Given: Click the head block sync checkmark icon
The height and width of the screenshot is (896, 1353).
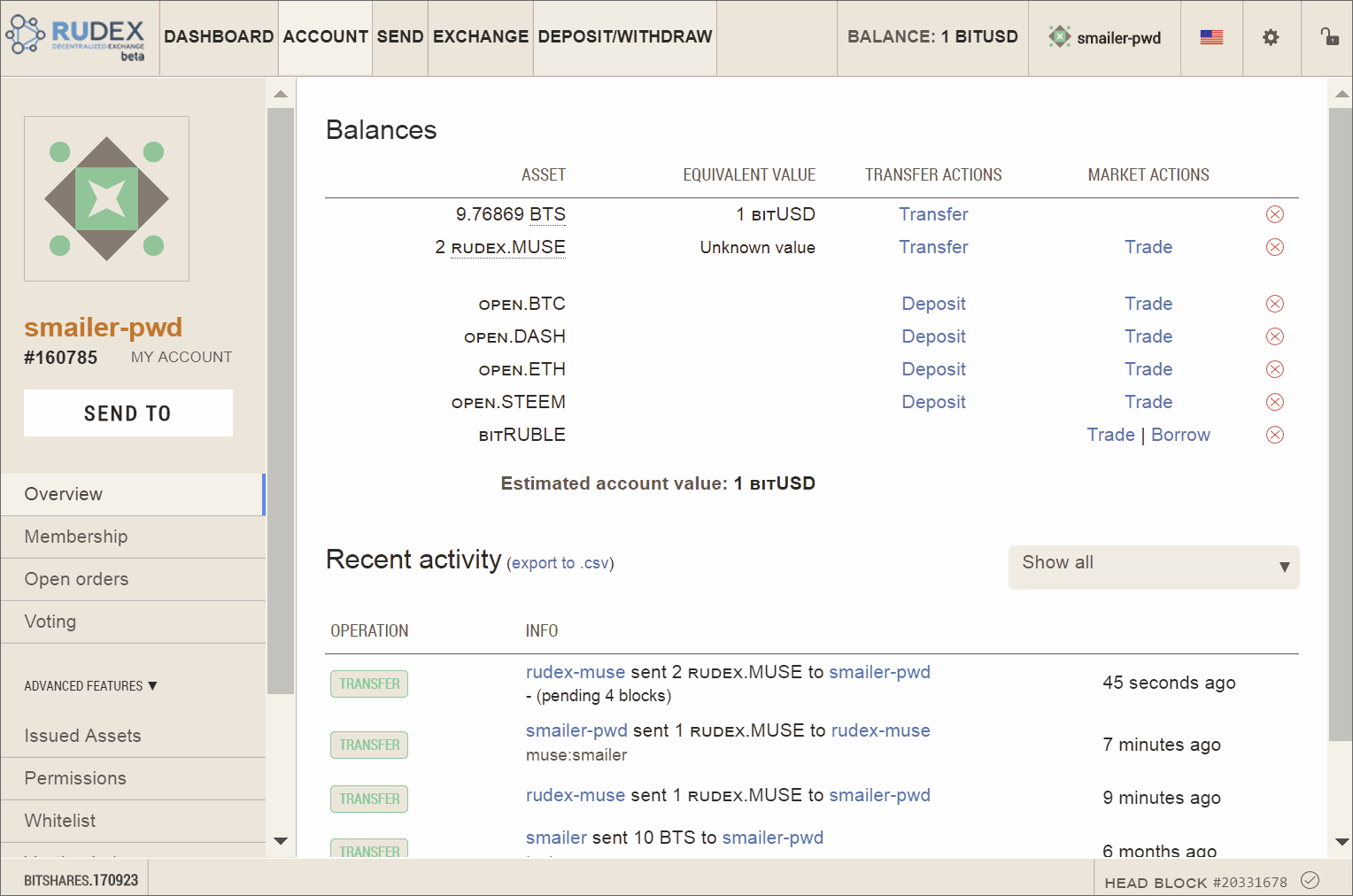Looking at the screenshot, I should click(x=1310, y=880).
